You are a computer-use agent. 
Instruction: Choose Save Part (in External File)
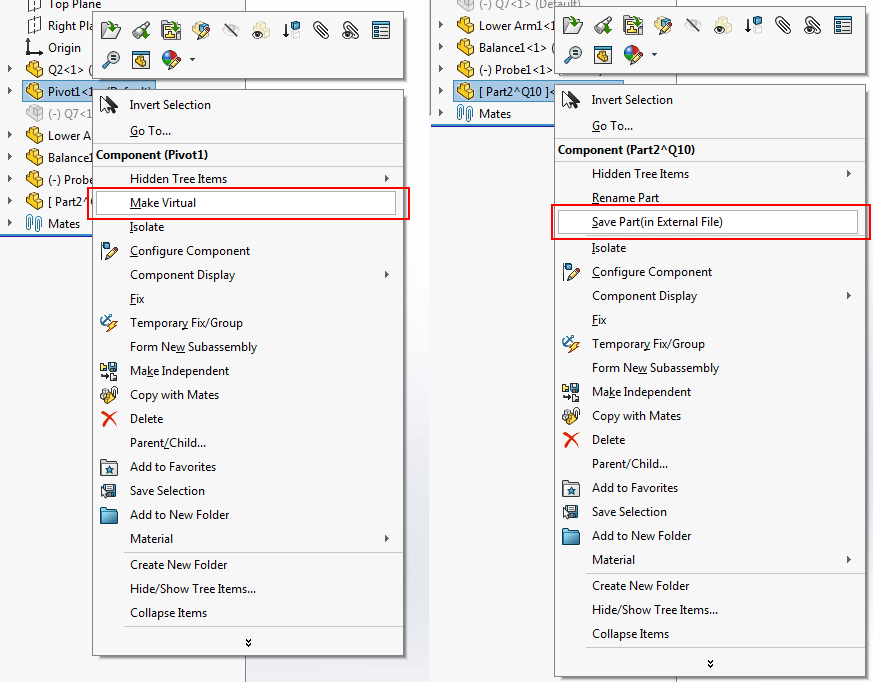(657, 222)
